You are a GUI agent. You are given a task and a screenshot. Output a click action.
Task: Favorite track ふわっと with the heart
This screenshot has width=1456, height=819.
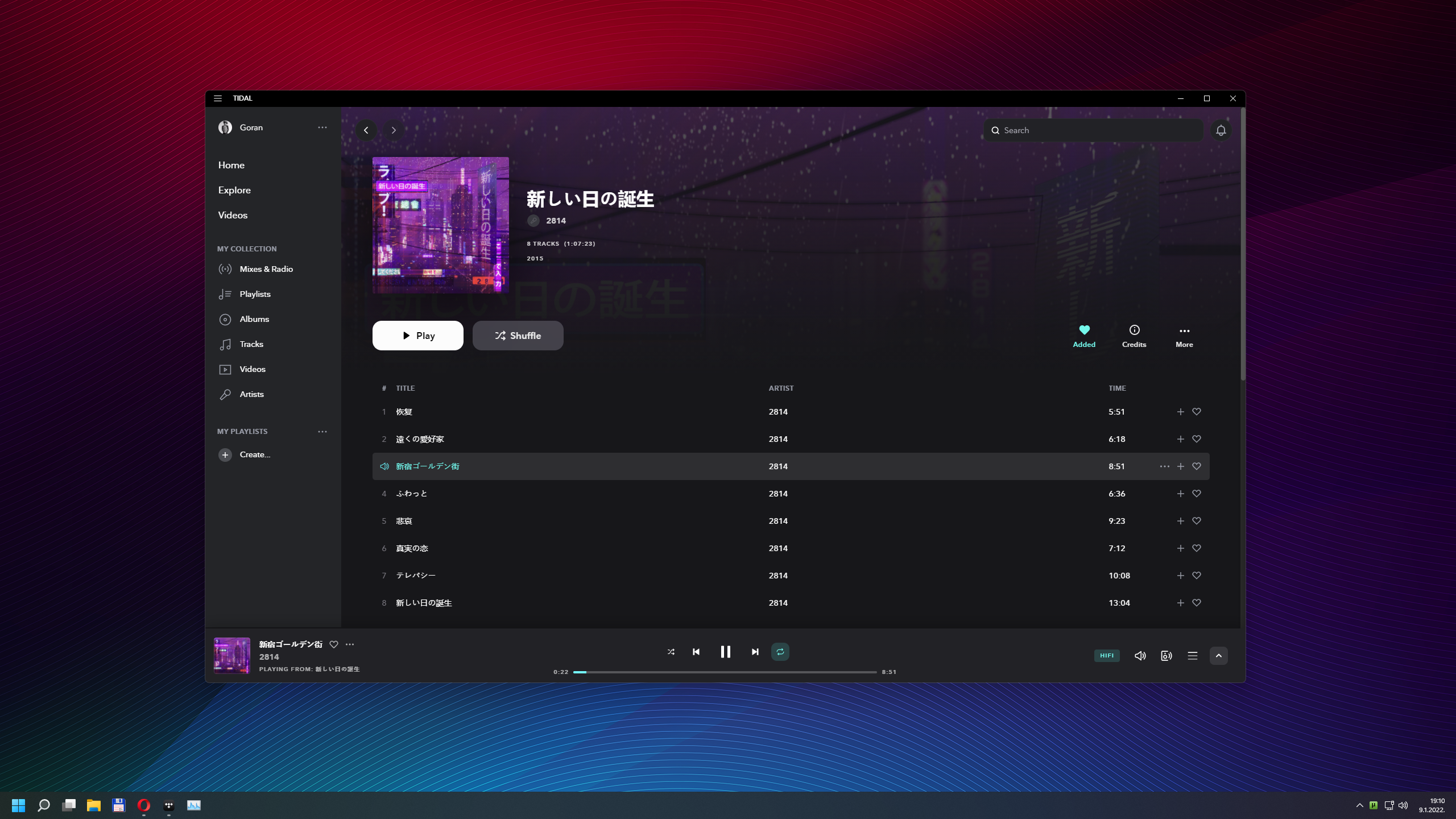(x=1197, y=494)
